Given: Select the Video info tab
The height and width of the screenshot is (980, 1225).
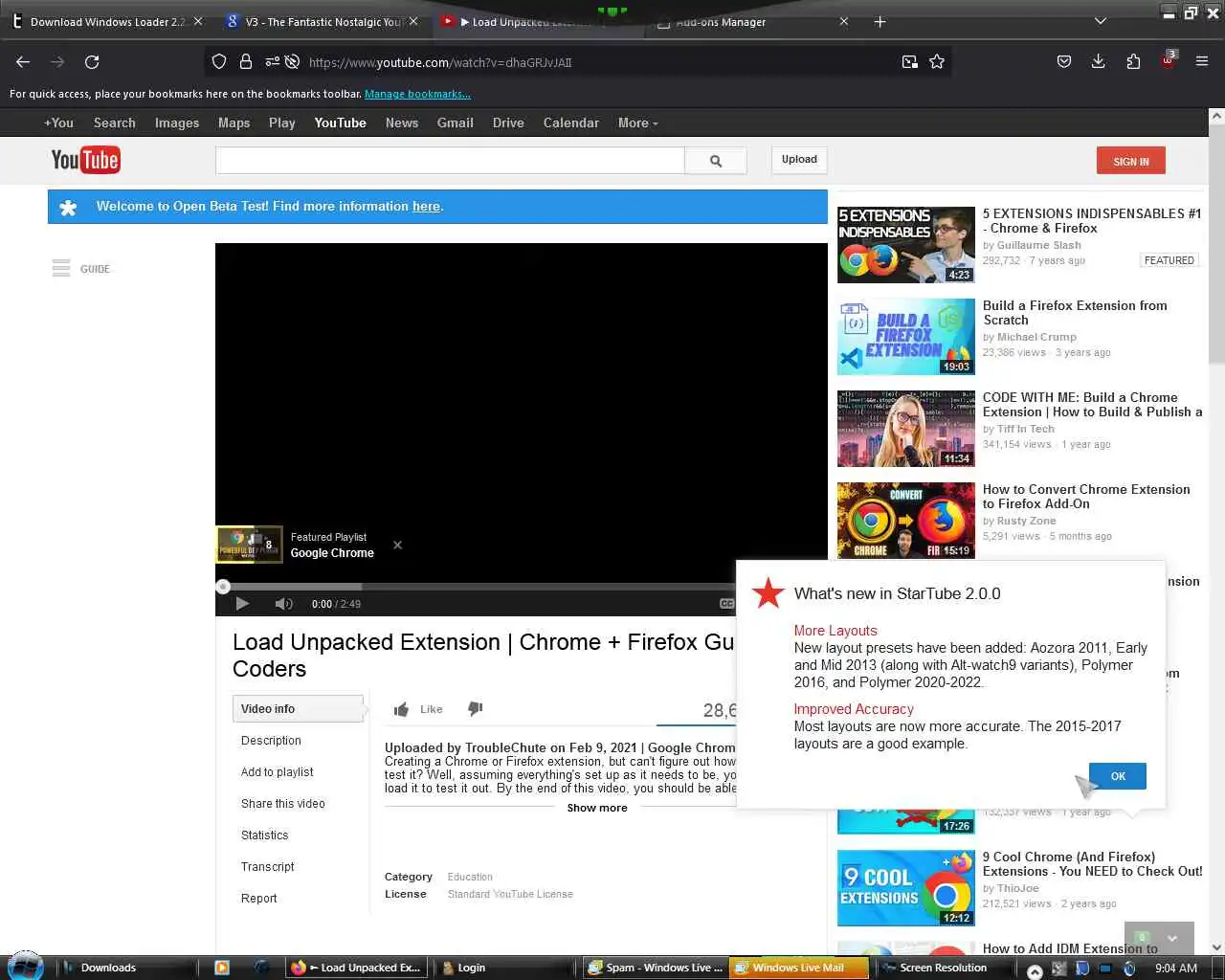Looking at the screenshot, I should [298, 709].
